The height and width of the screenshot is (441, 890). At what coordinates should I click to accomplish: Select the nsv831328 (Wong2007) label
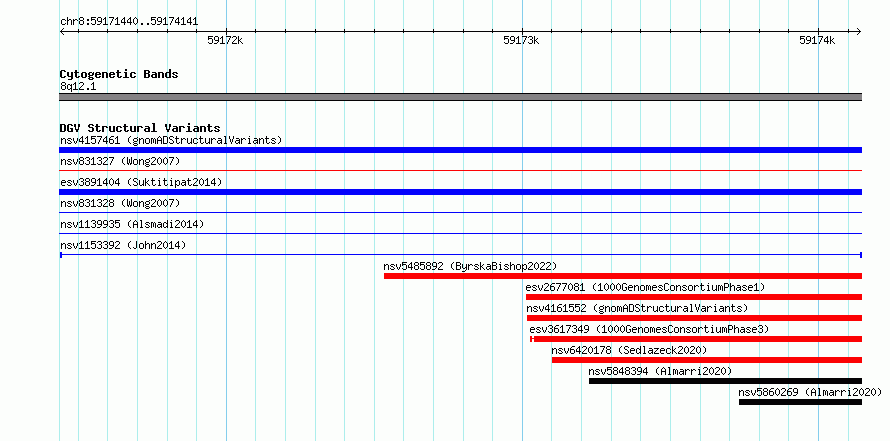(120, 203)
